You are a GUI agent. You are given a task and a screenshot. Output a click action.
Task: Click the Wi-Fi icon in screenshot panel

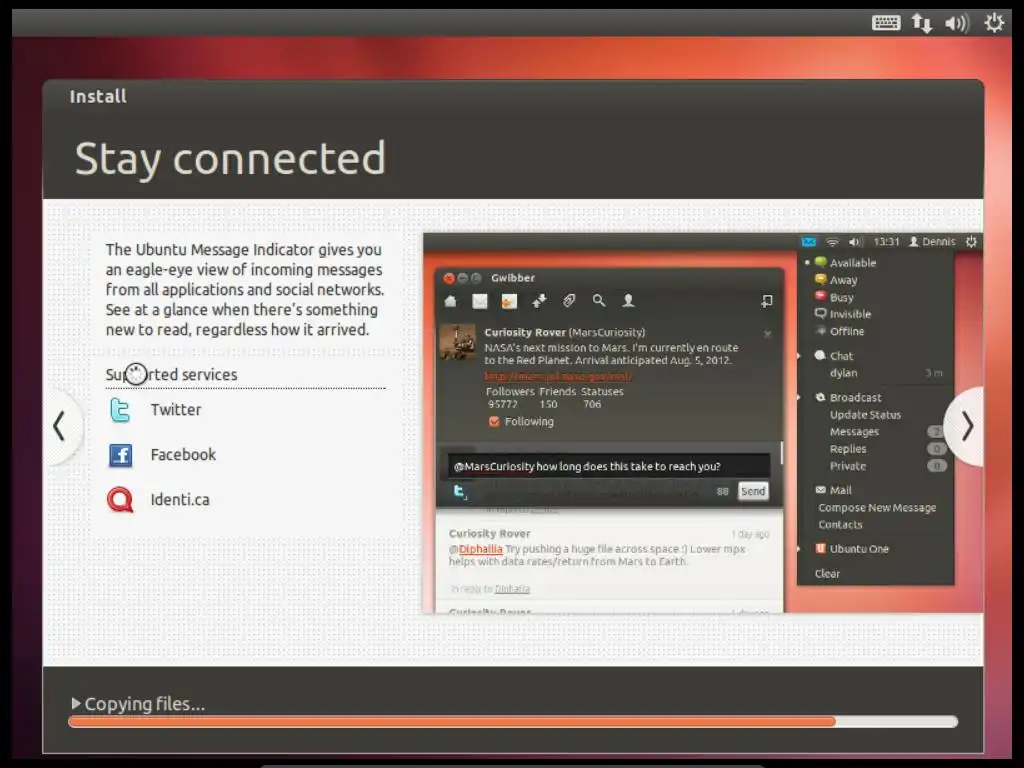[x=833, y=242]
